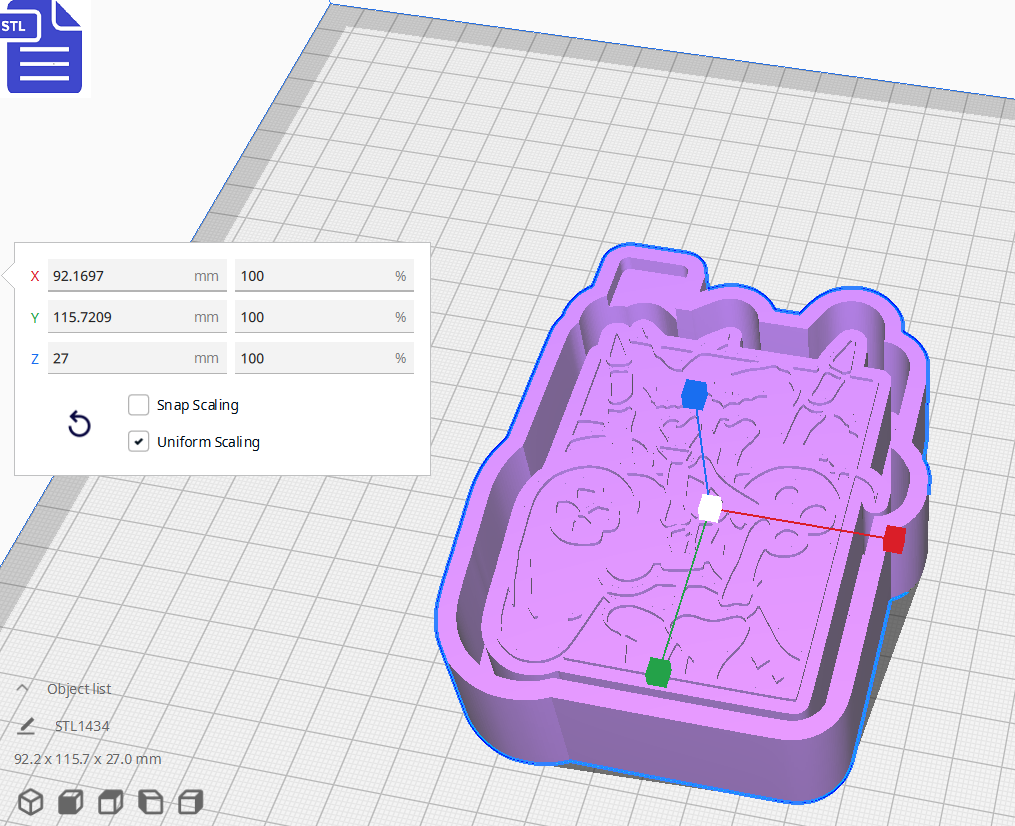Viewport: 1015px width, 826px height.
Task: Click the Z height field showing 27
Action: pyautogui.click(x=136, y=357)
